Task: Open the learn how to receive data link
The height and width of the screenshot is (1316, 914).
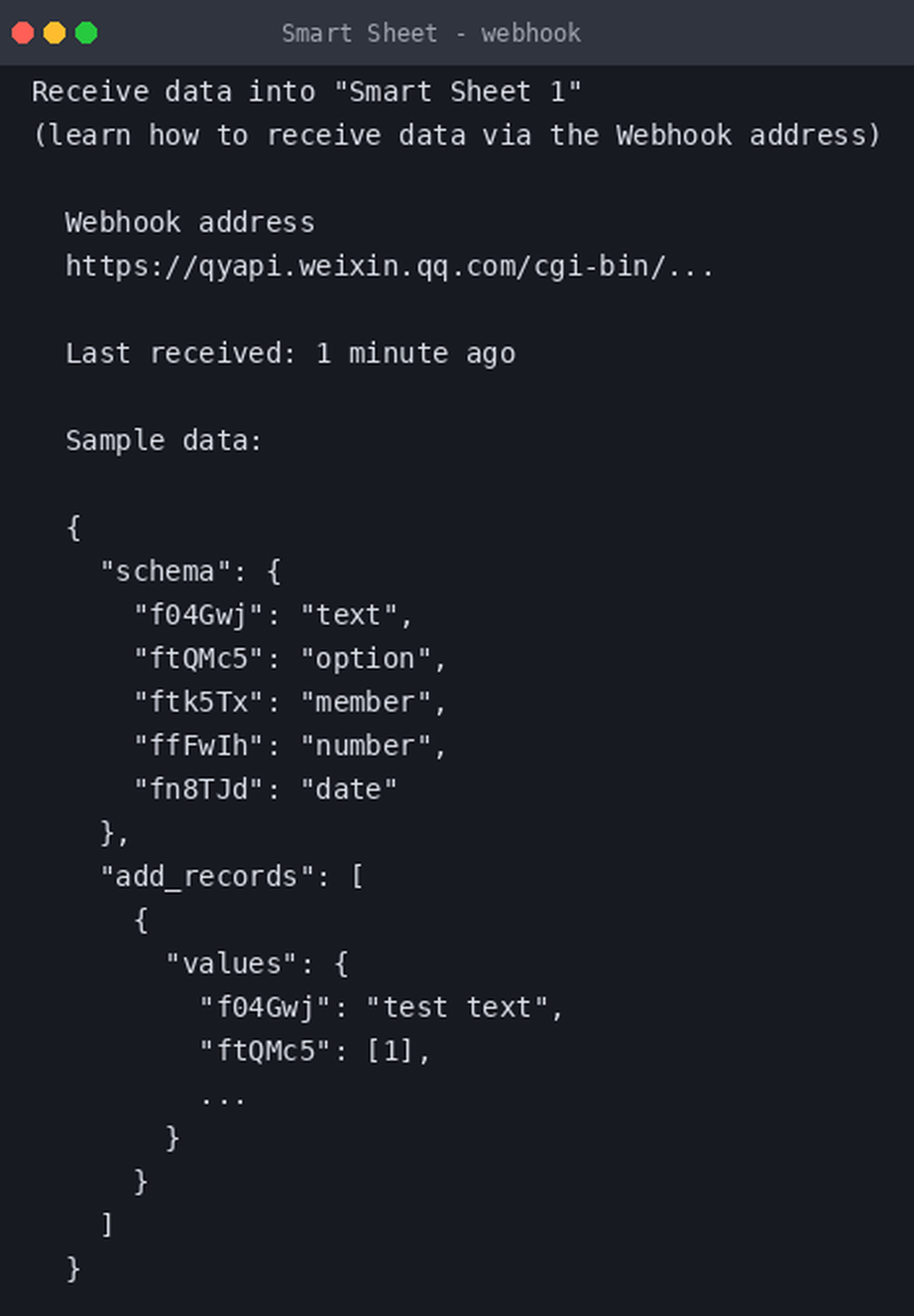Action: [457, 135]
